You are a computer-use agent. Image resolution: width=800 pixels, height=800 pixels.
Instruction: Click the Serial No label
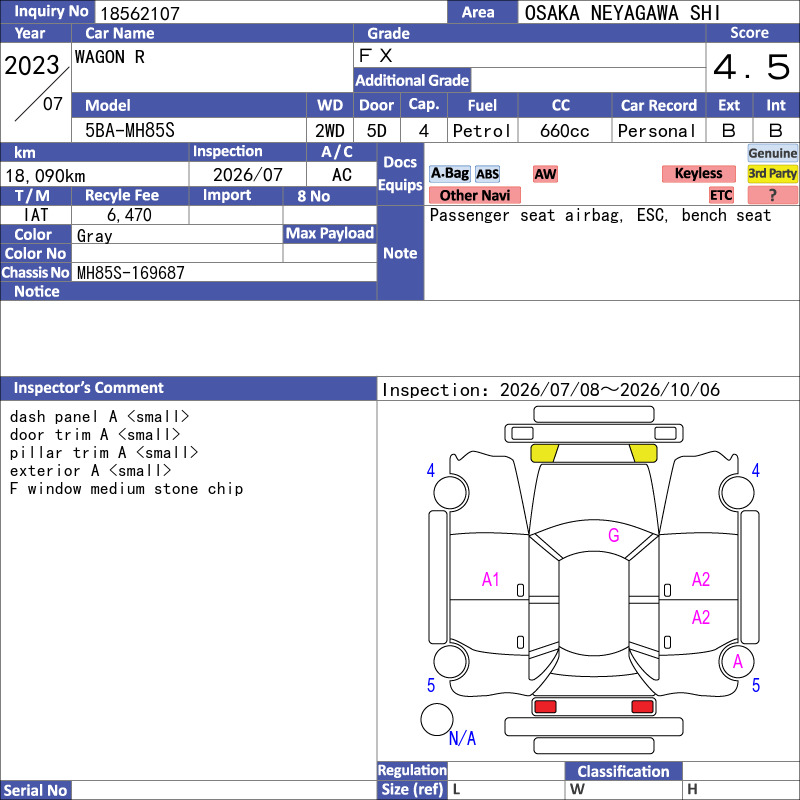click(x=36, y=790)
